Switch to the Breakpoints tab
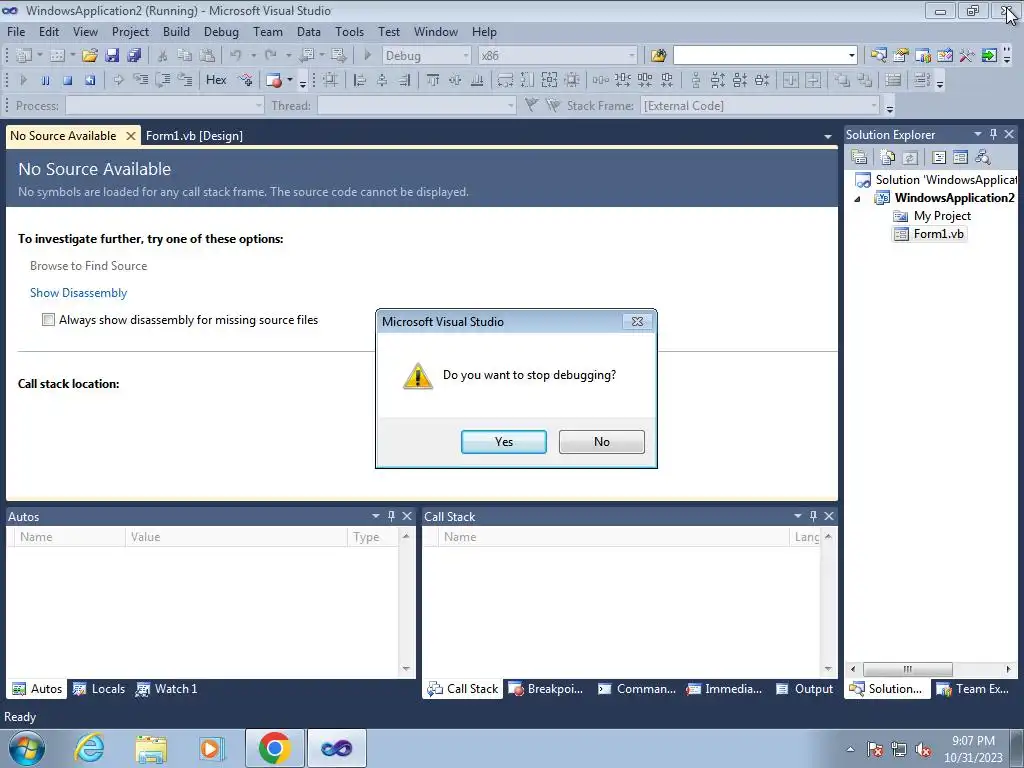This screenshot has height=768, width=1024. coord(546,689)
